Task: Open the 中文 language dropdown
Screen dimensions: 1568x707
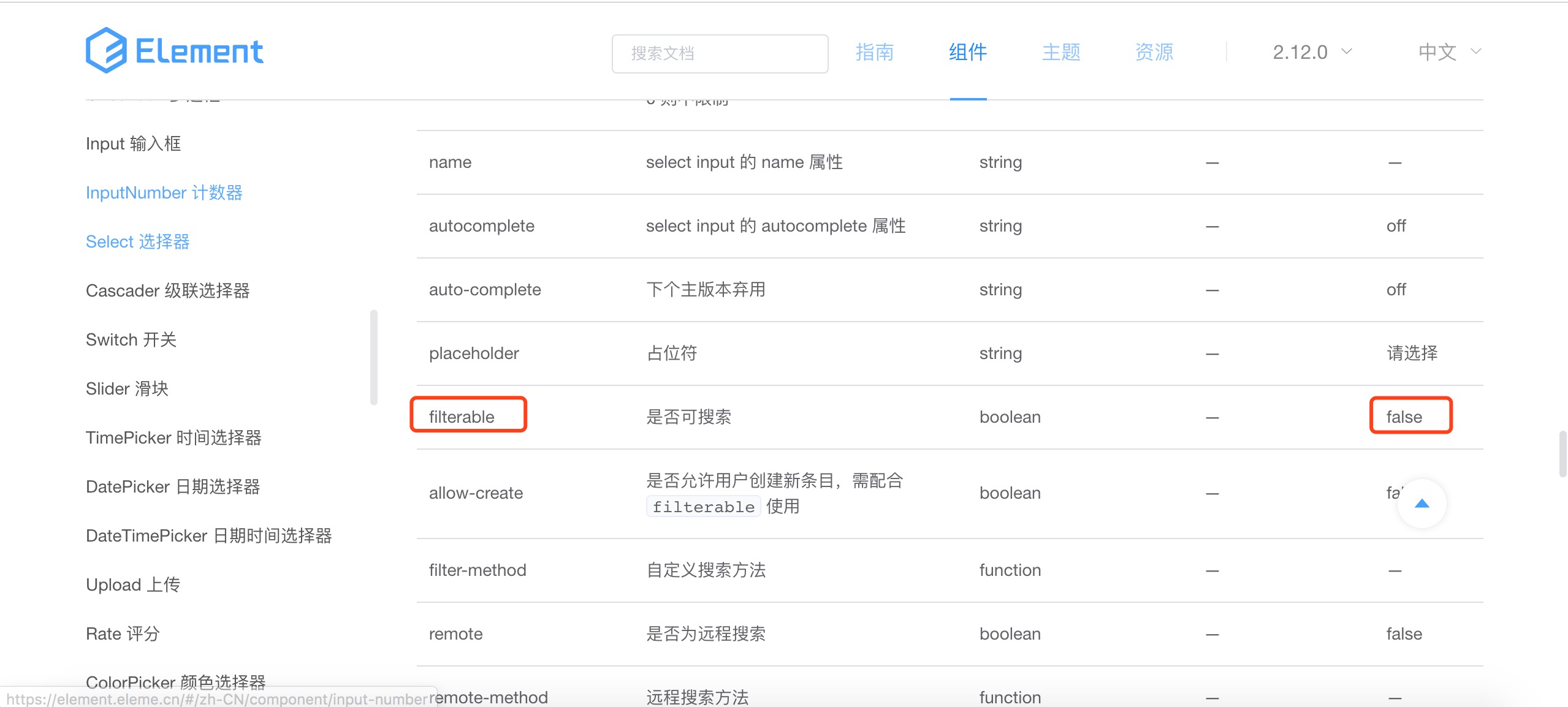Action: [x=1437, y=52]
